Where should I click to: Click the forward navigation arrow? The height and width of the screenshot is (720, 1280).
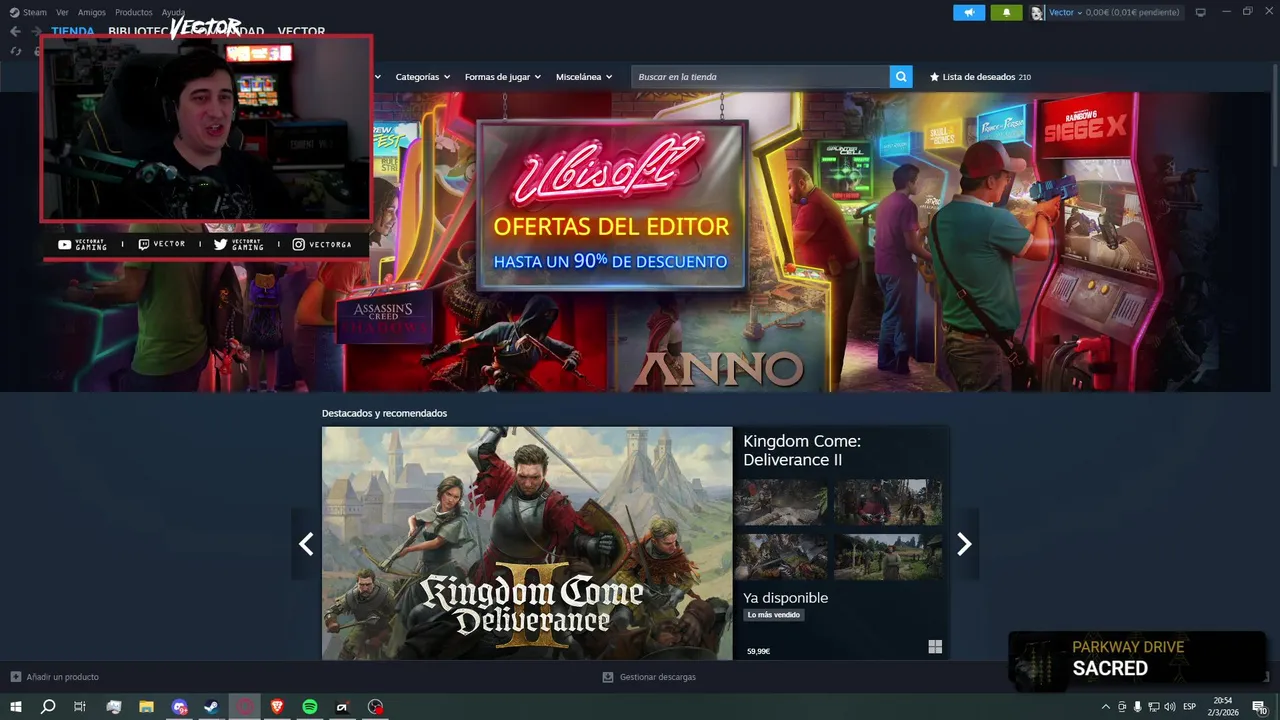[x=36, y=31]
